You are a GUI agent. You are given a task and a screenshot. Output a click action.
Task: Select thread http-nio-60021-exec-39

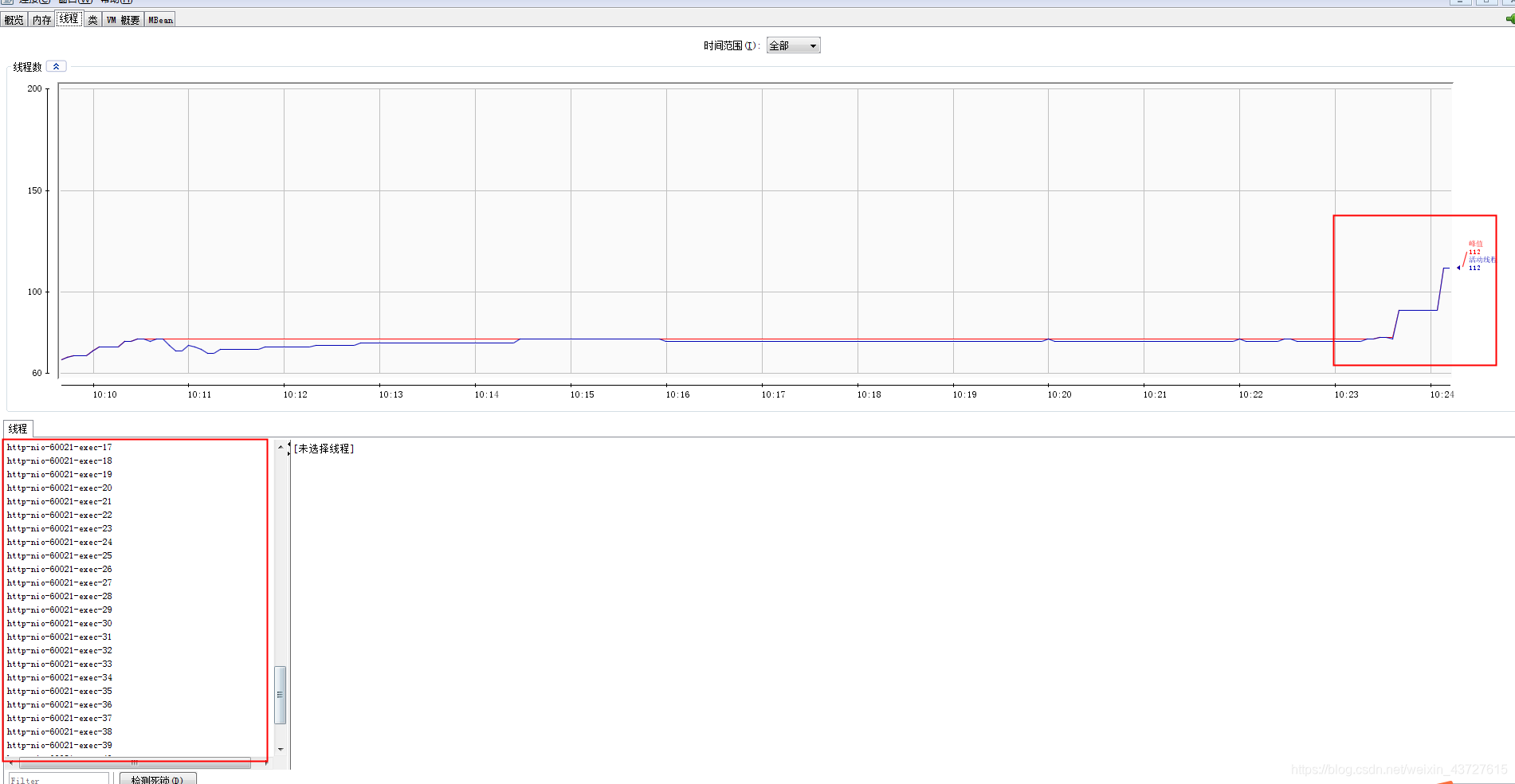coord(60,745)
